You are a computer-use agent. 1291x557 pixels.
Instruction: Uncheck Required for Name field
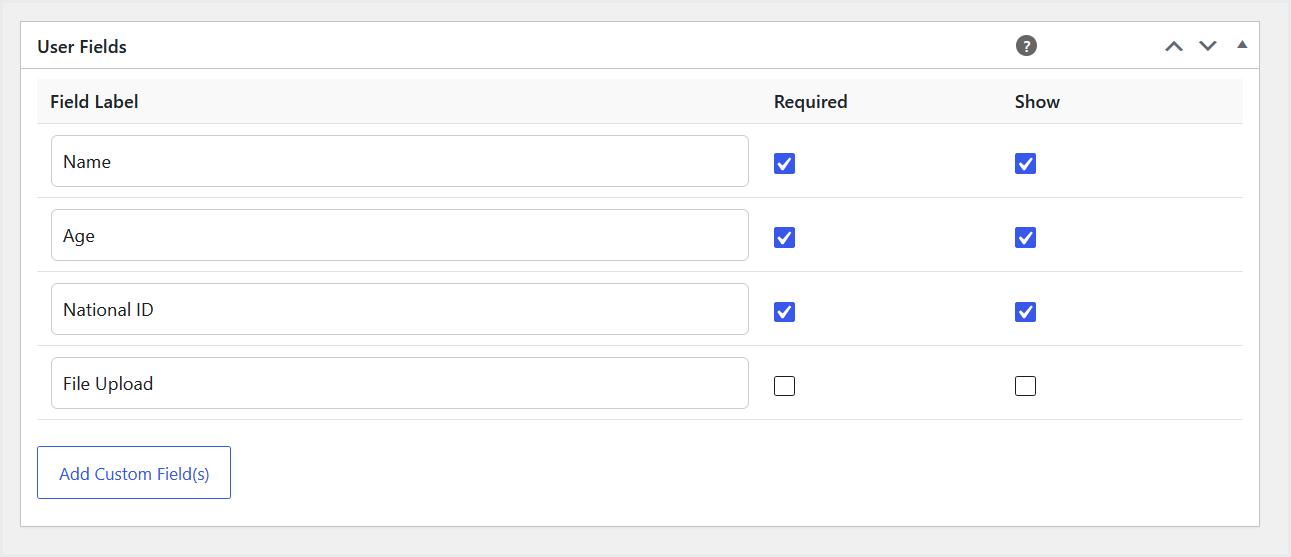pyautogui.click(x=785, y=164)
